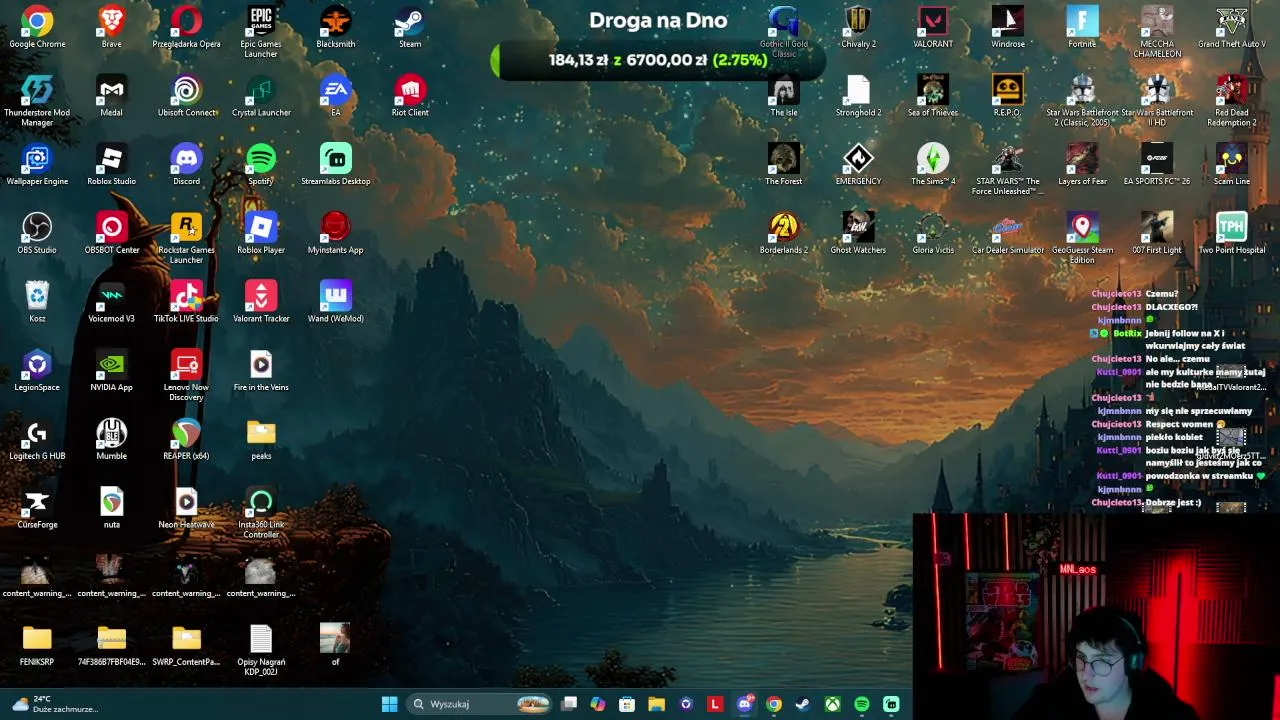The height and width of the screenshot is (720, 1280).
Task: Open File Explorer from the taskbar
Action: (656, 704)
